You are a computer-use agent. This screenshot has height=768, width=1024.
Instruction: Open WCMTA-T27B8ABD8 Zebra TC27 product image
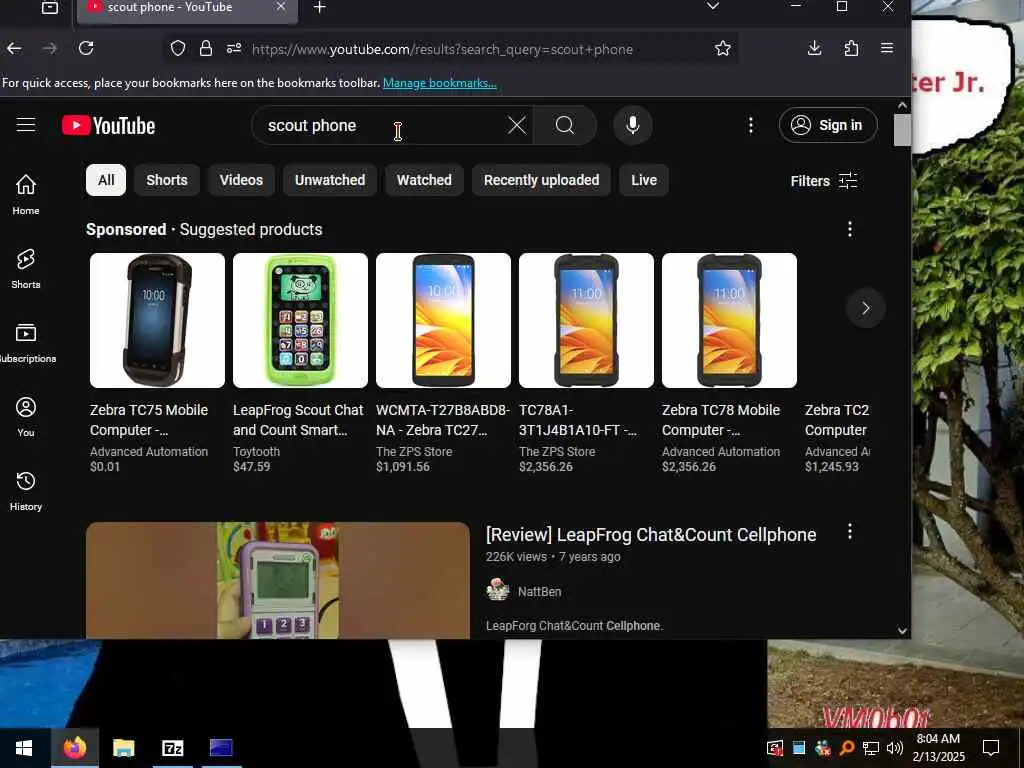[x=443, y=321]
